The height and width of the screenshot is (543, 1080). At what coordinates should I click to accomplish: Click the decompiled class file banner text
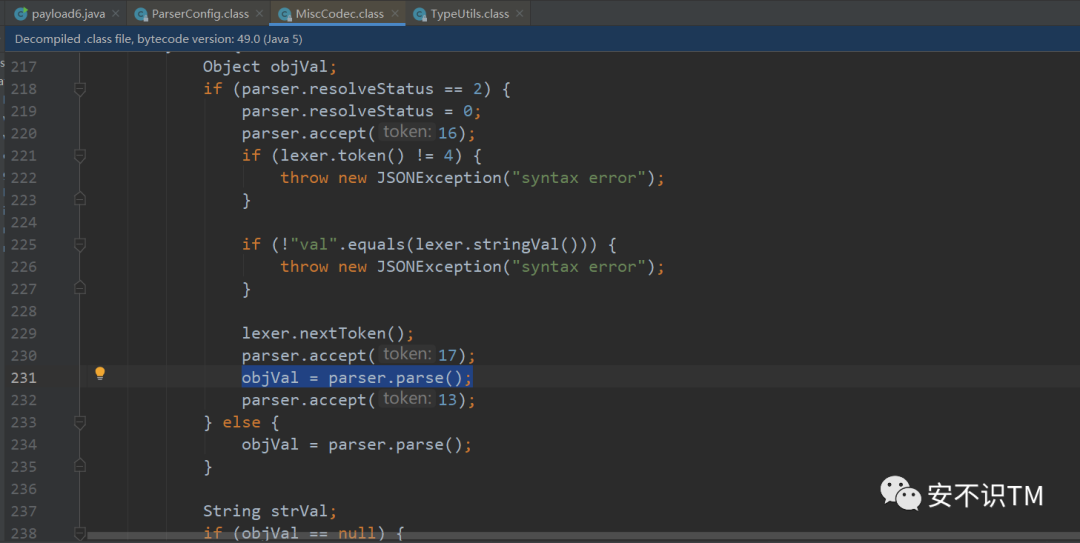click(158, 39)
